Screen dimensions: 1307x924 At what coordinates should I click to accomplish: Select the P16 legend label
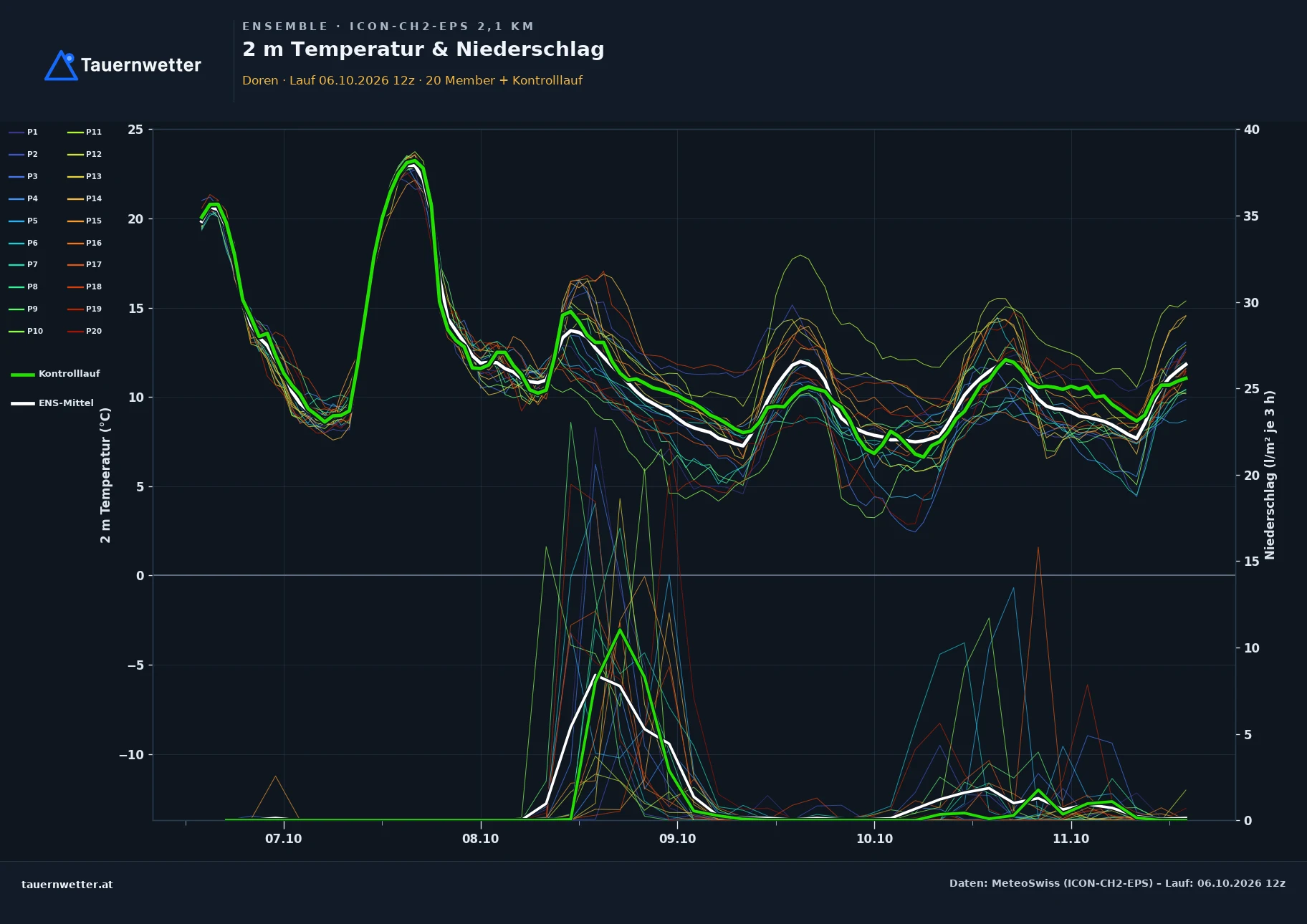(x=85, y=243)
